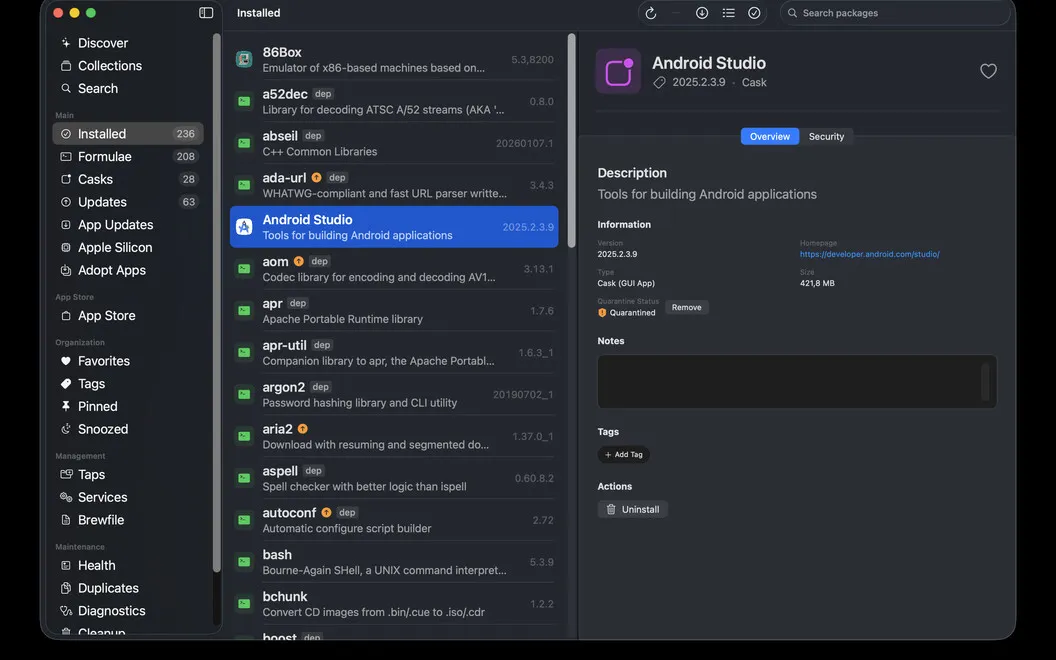Open the Discover section
Viewport: 1056px width, 660px height.
[x=128, y=43]
